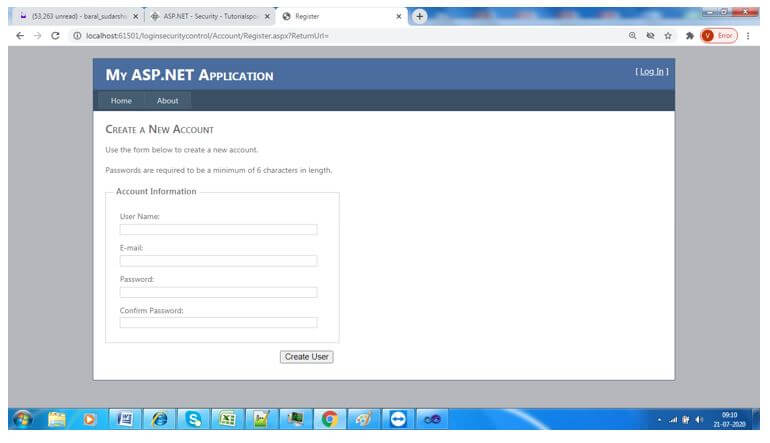Open the Windows Start menu
Image resolution: width=770 pixels, height=443 pixels.
23,419
